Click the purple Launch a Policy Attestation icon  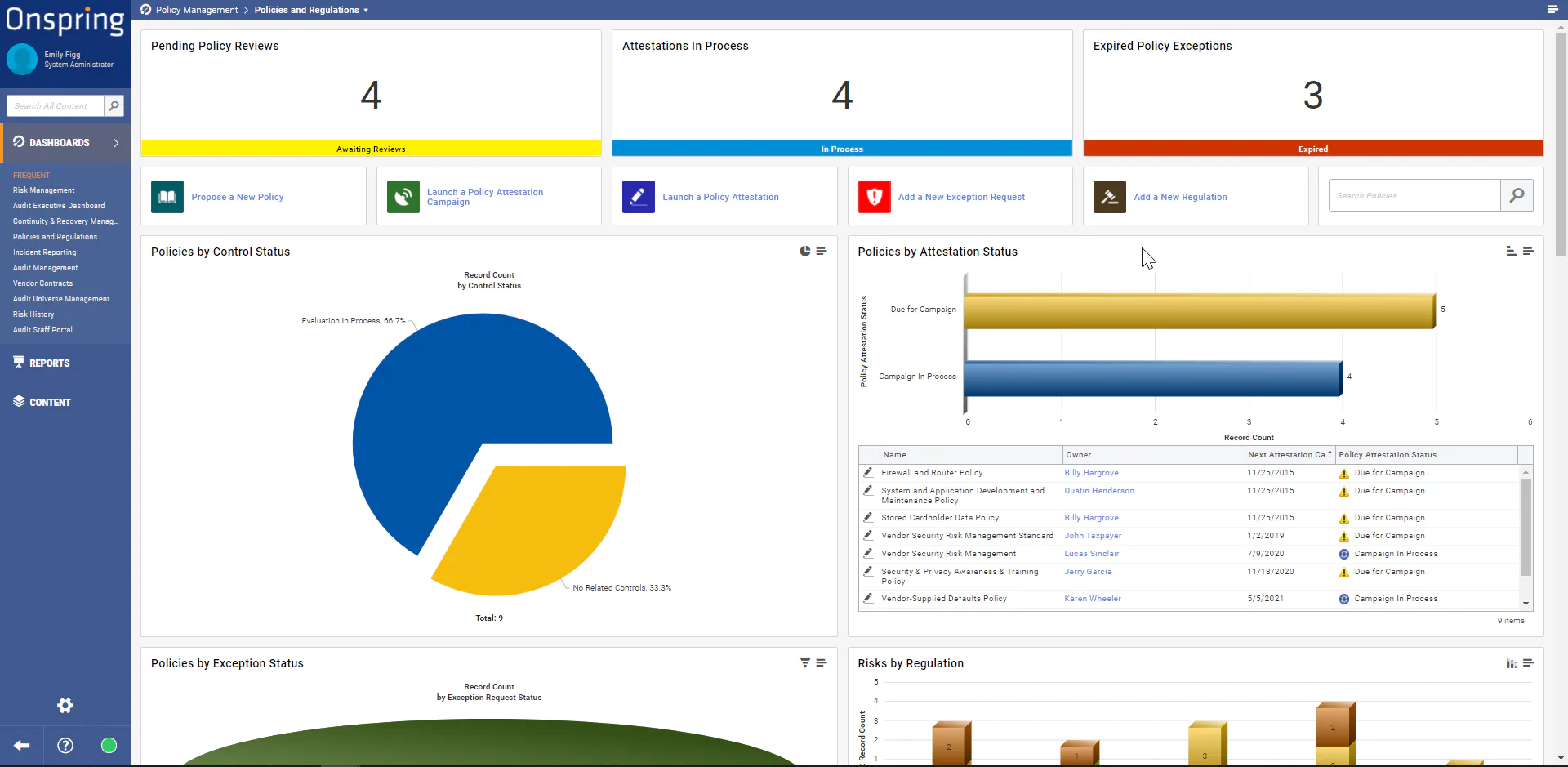pyautogui.click(x=639, y=197)
